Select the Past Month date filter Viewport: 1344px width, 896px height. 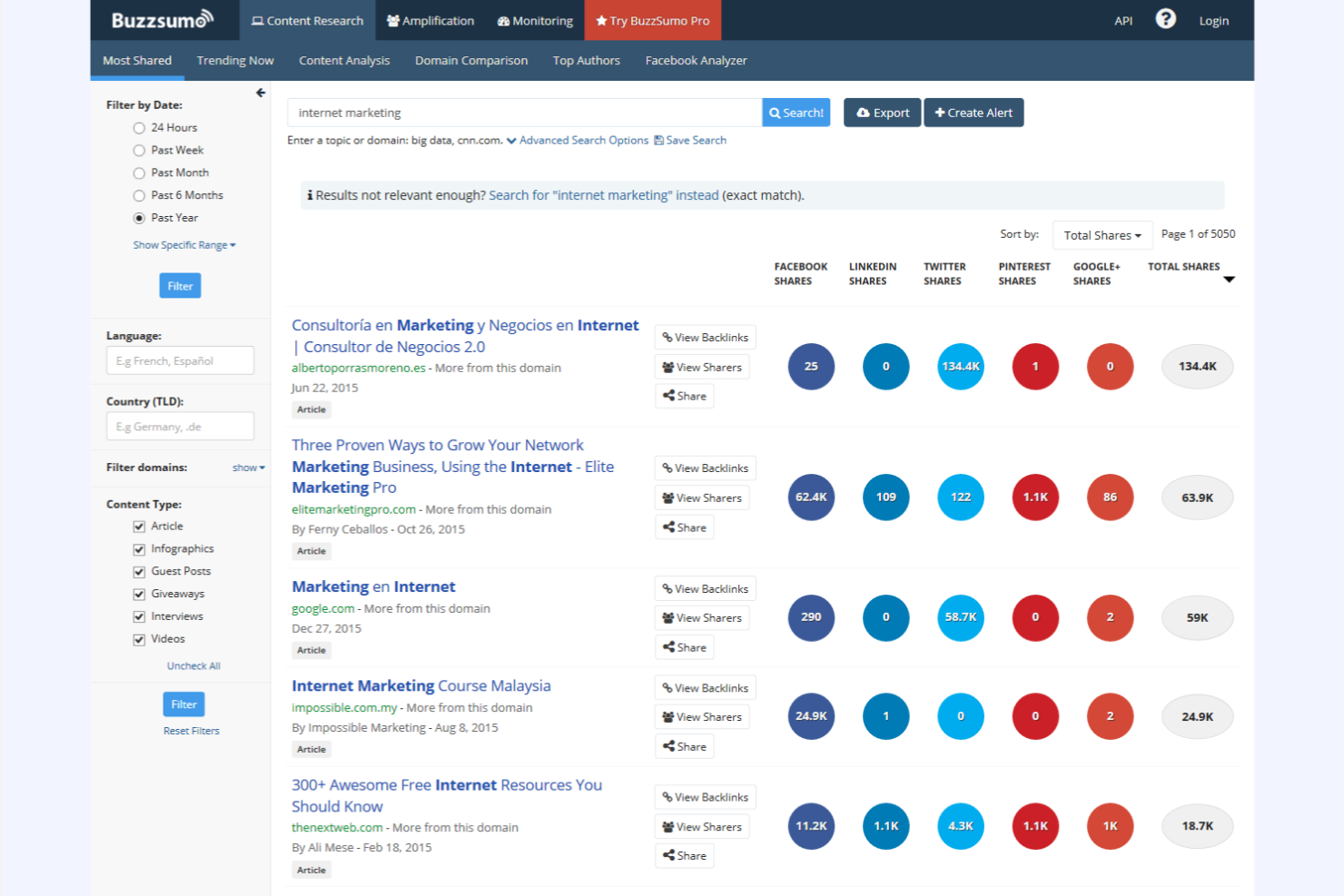tap(139, 172)
